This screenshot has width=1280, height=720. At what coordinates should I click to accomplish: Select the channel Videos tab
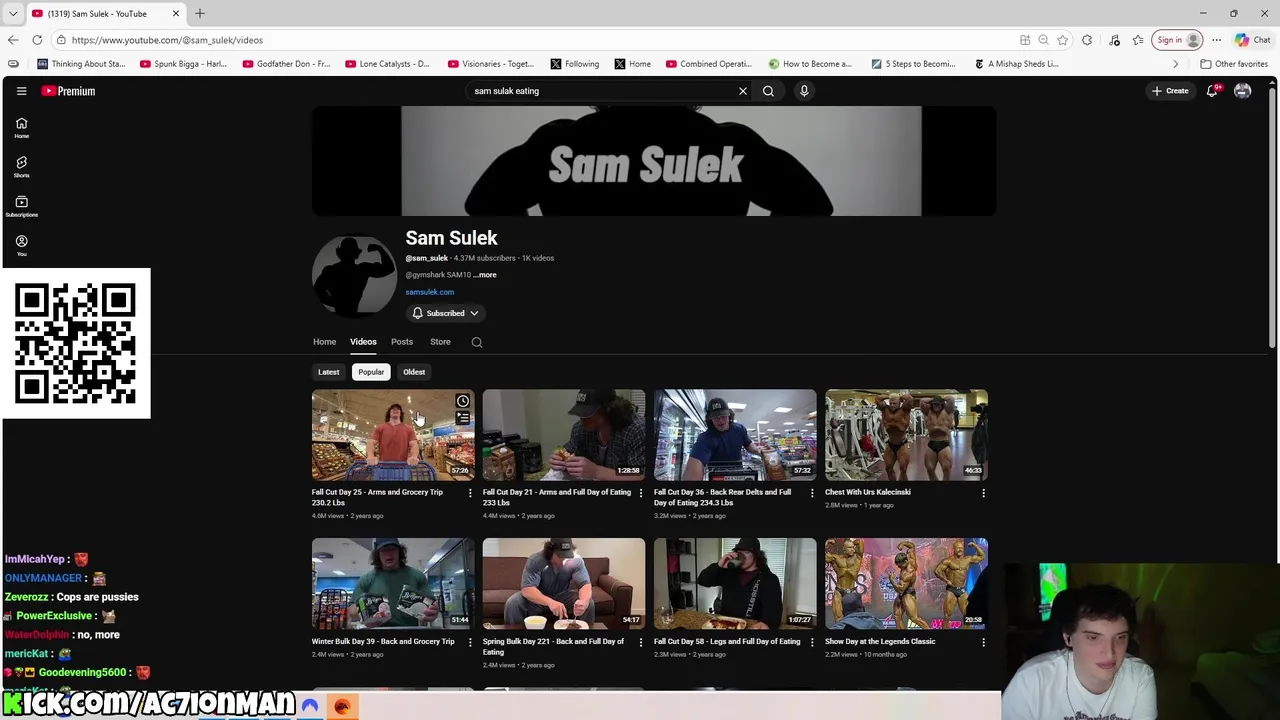pos(363,342)
